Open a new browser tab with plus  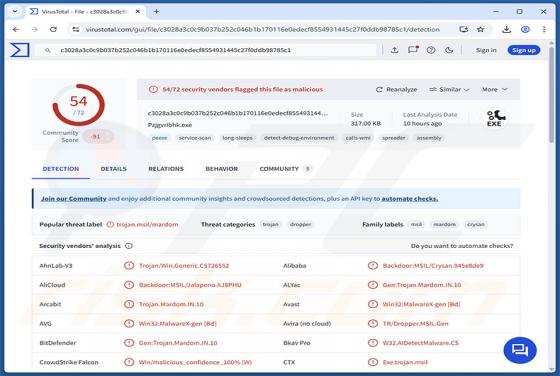(156, 11)
